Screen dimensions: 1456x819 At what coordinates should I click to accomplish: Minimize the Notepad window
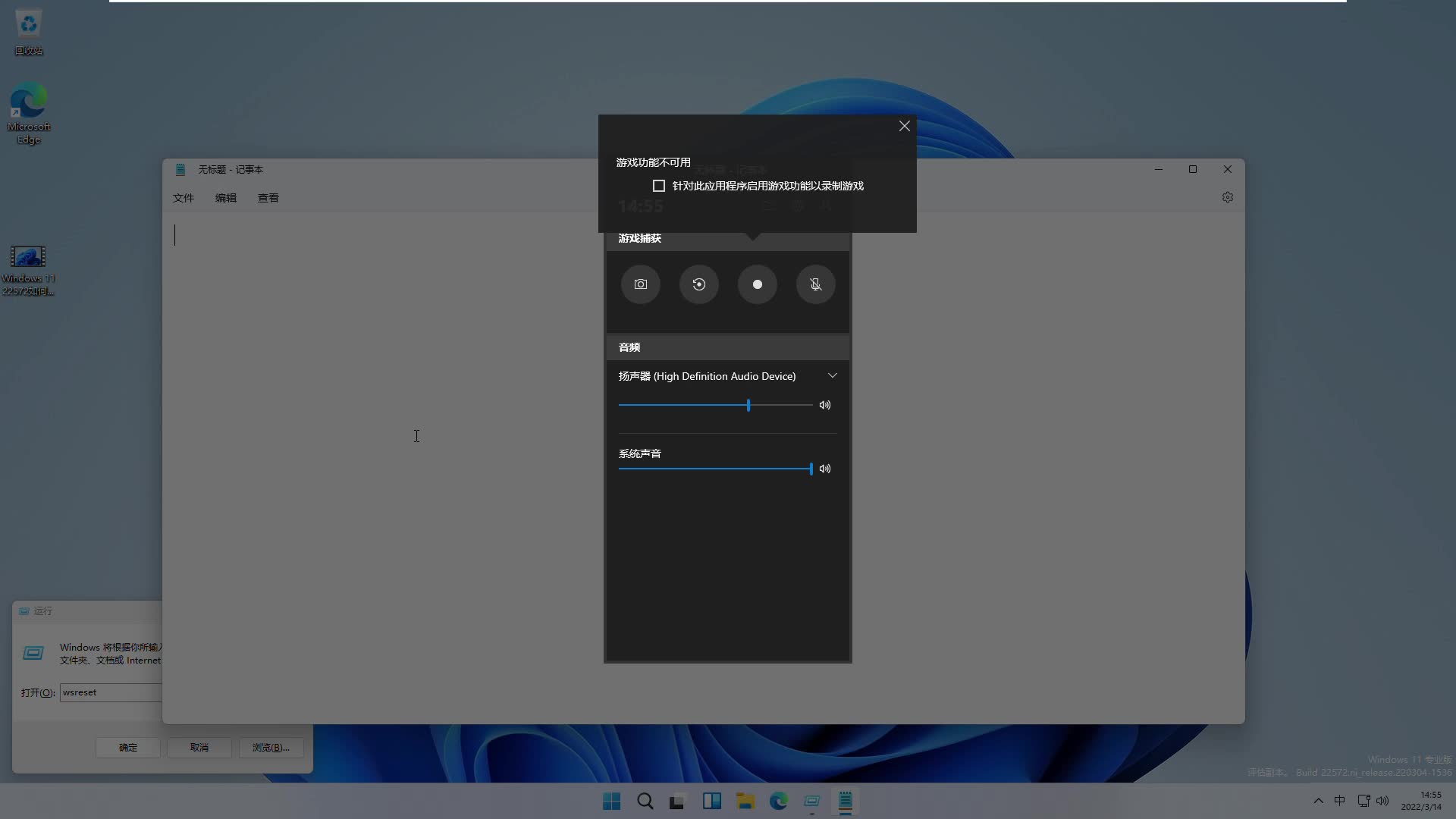pyautogui.click(x=1159, y=169)
